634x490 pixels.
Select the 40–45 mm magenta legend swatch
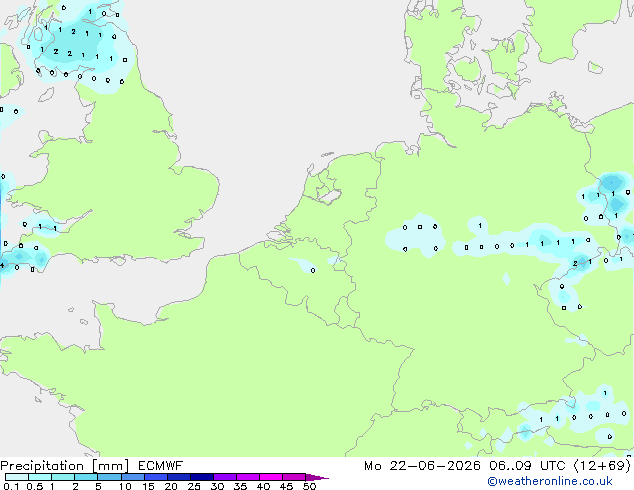click(x=271, y=477)
